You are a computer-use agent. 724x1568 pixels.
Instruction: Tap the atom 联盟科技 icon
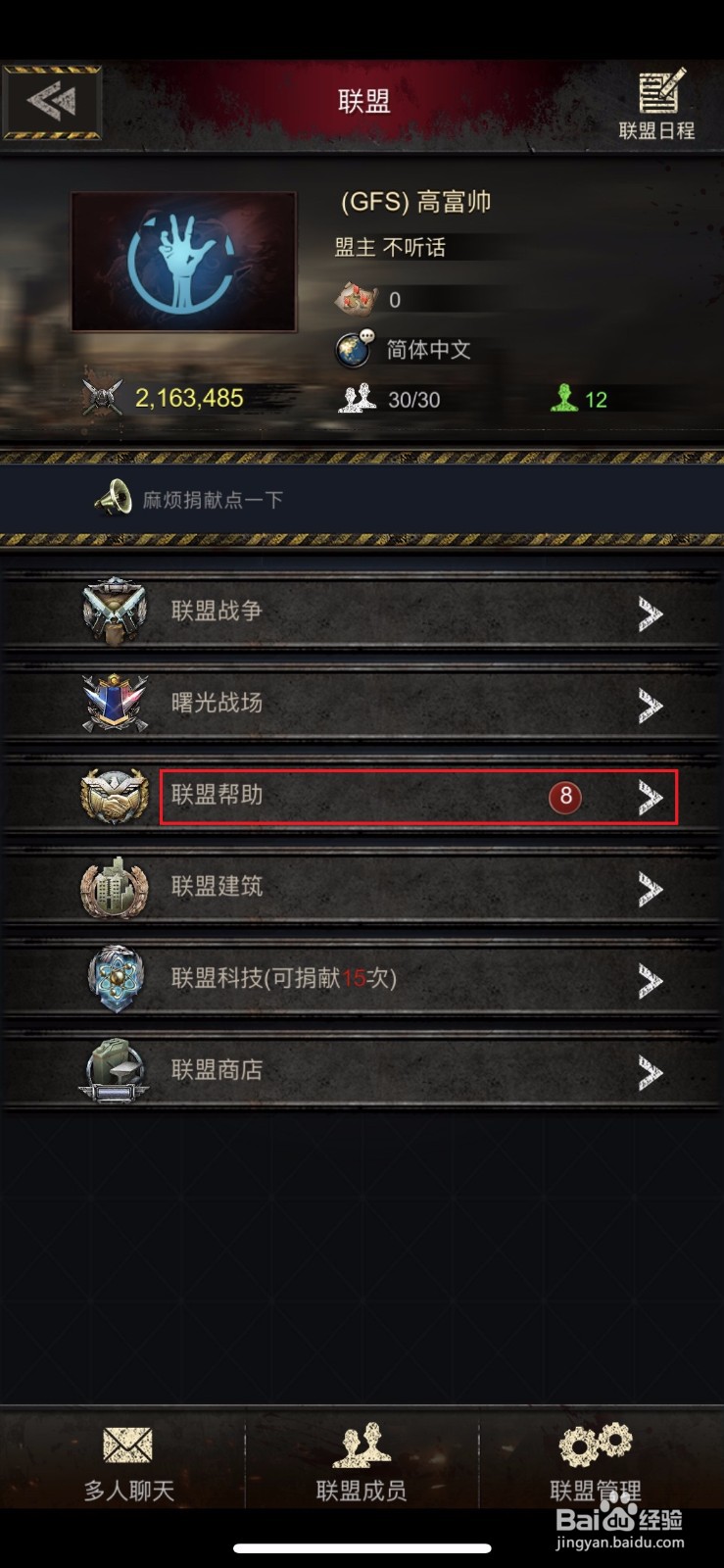coord(115,978)
